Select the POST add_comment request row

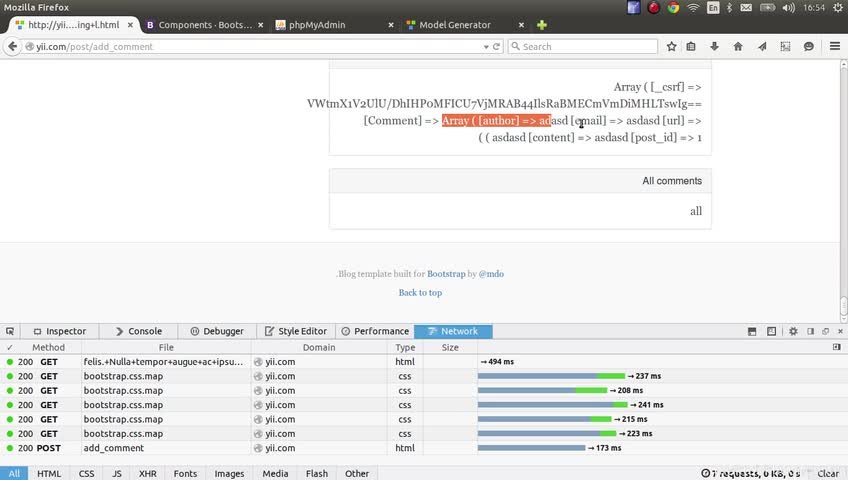[x=424, y=448]
